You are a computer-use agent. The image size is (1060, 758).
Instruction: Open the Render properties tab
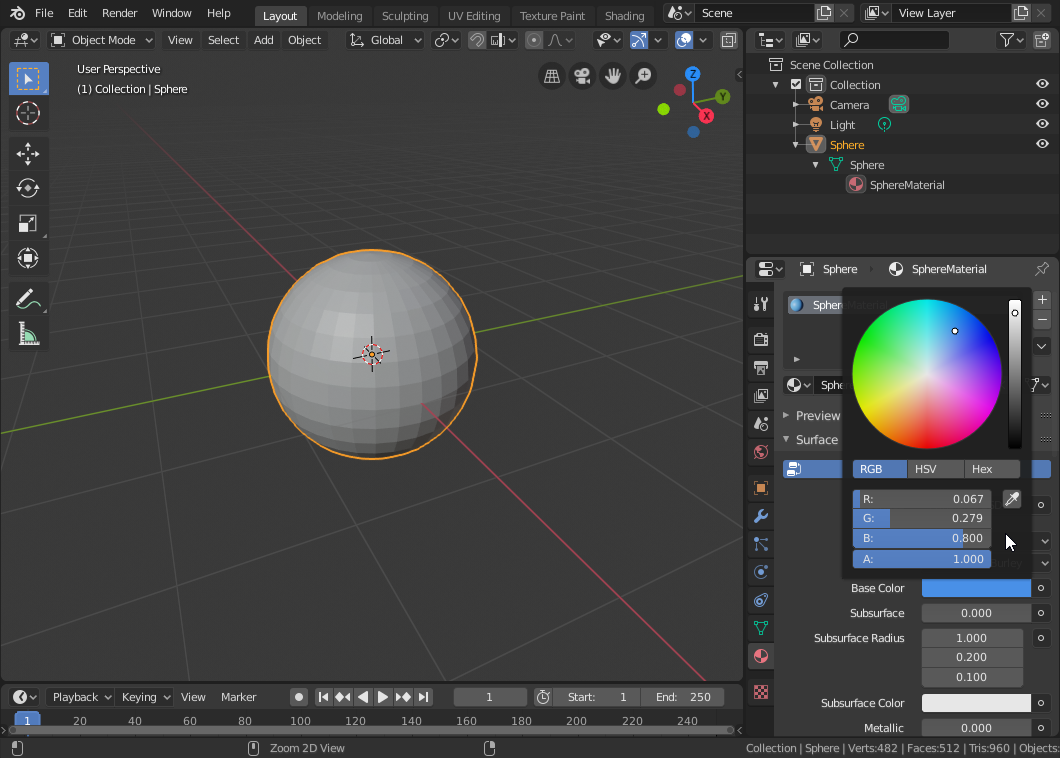[761, 339]
